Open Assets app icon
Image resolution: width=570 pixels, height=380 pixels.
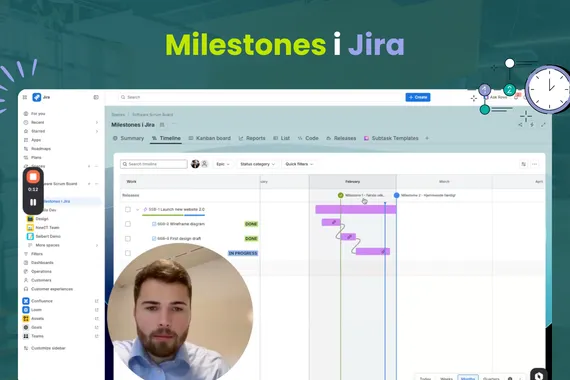pyautogui.click(x=26, y=319)
